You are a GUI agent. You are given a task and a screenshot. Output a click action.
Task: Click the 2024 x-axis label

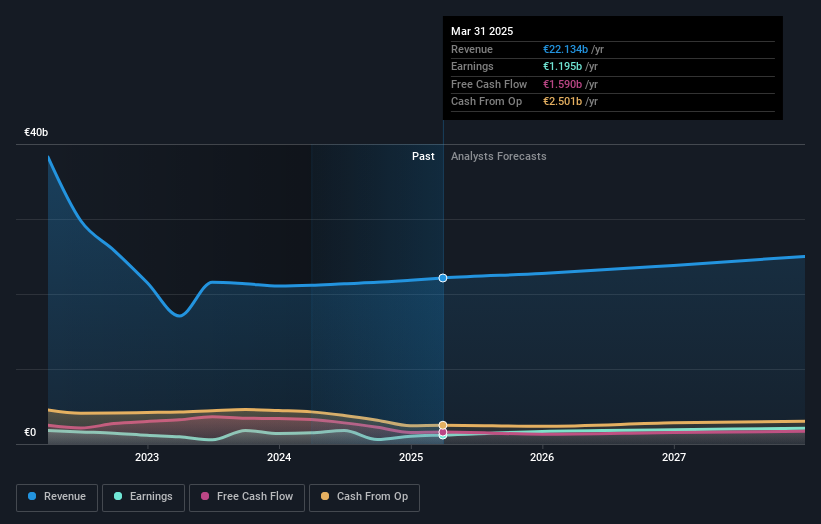(x=279, y=458)
